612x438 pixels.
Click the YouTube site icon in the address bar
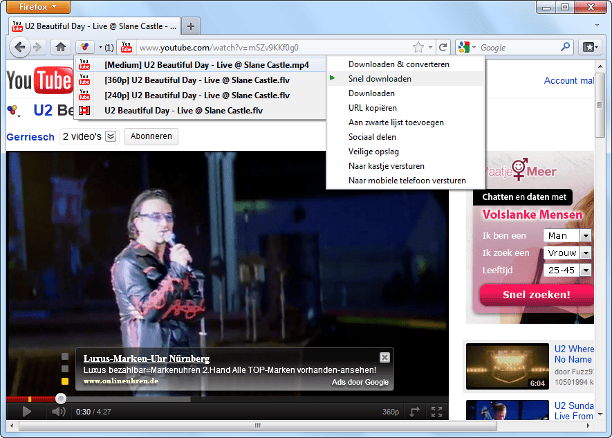coord(126,48)
